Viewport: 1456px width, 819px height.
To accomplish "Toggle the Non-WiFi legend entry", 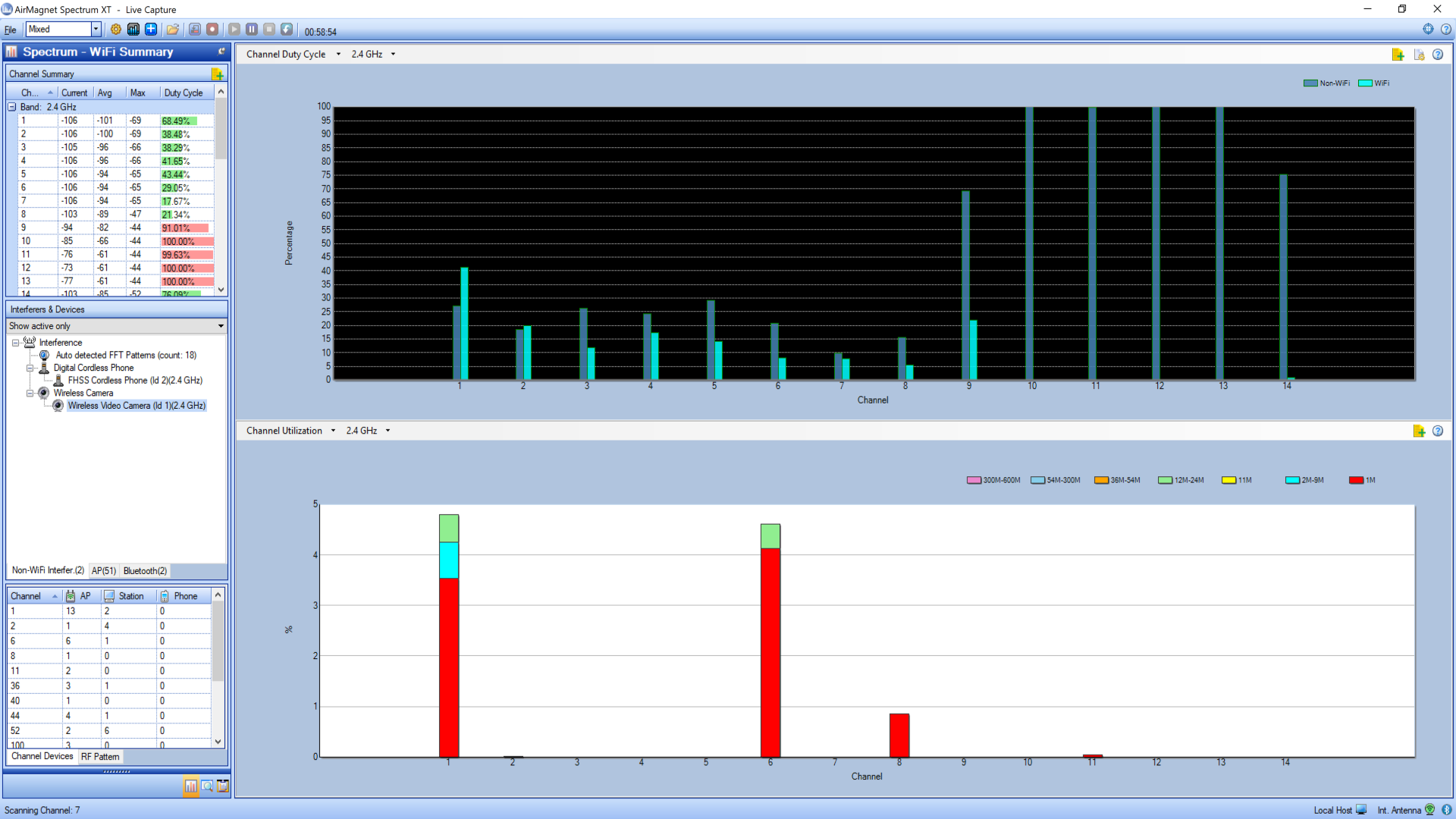I will [x=1326, y=83].
